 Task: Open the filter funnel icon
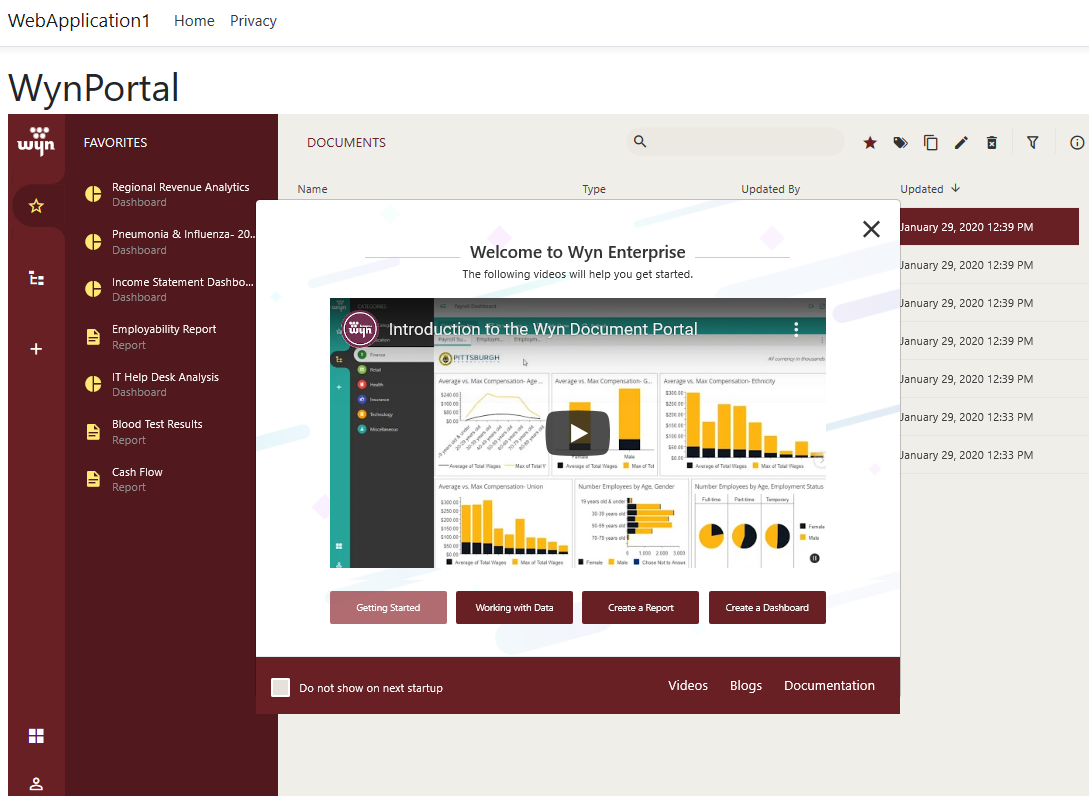[x=1033, y=143]
